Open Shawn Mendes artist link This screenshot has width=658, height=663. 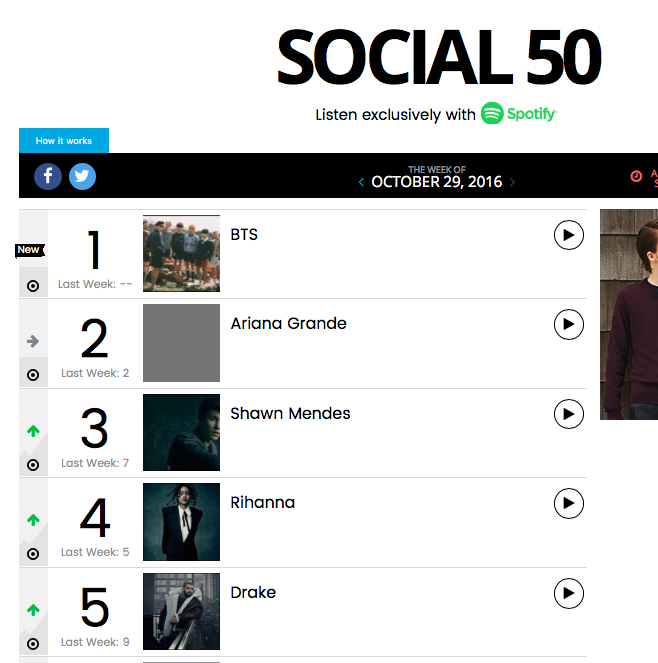290,413
